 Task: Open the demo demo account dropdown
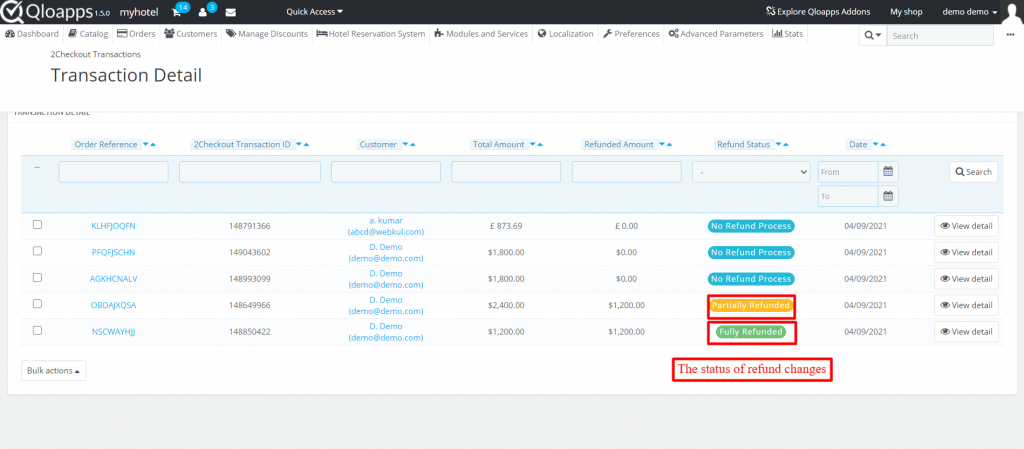coord(970,12)
